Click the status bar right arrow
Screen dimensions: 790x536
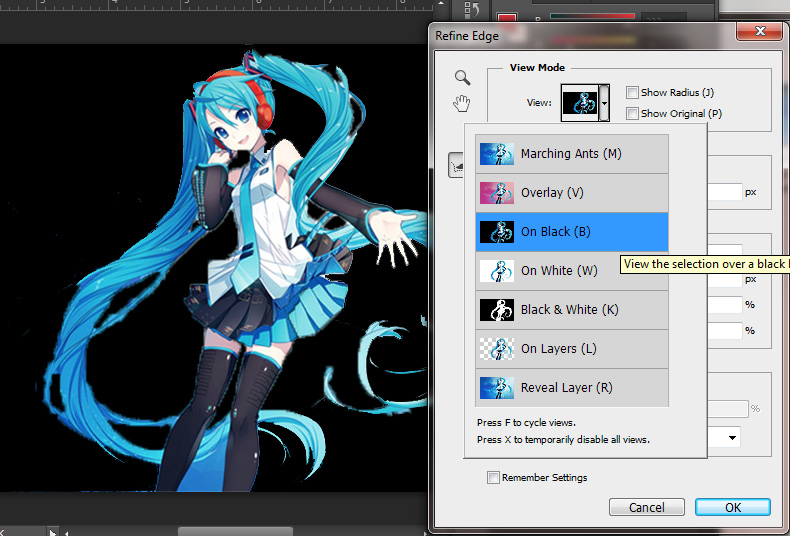(53, 532)
